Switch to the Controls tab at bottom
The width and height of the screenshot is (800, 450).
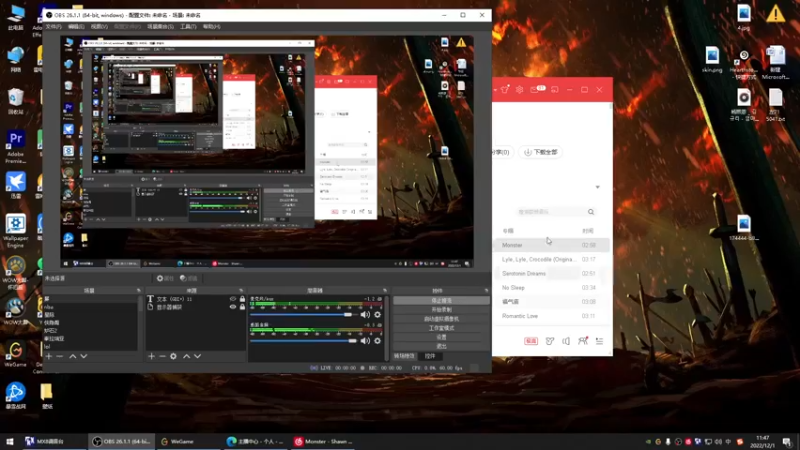tap(430, 356)
